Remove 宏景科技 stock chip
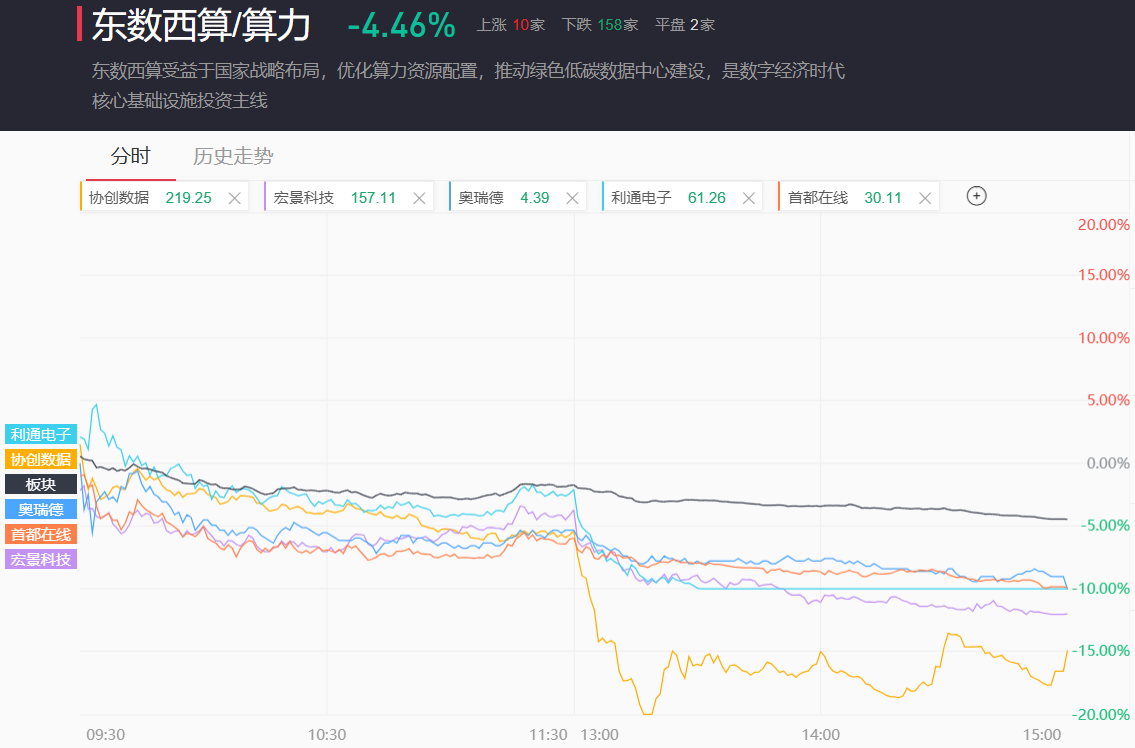 [420, 198]
